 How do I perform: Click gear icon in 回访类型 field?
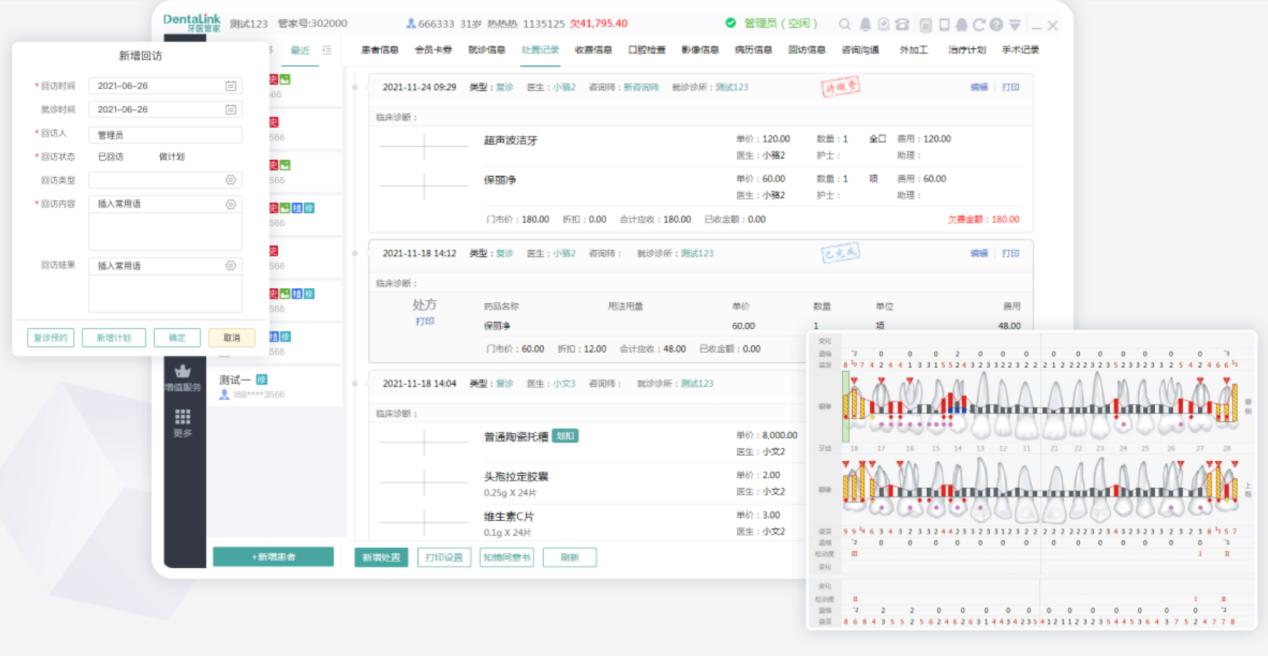(231, 180)
